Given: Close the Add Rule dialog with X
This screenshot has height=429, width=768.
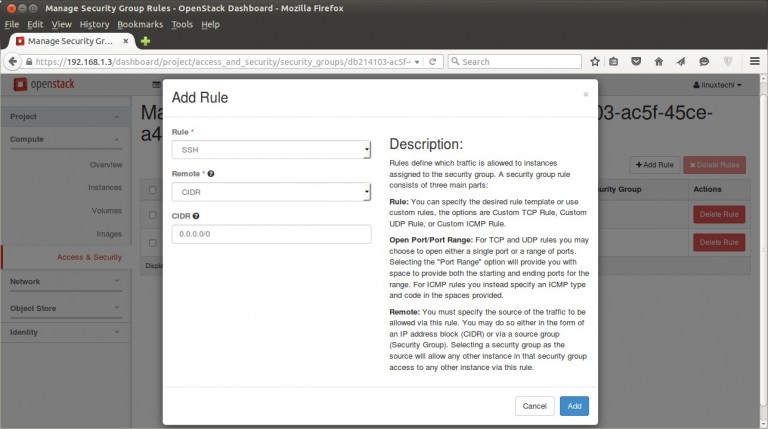Looking at the screenshot, I should coord(586,94).
